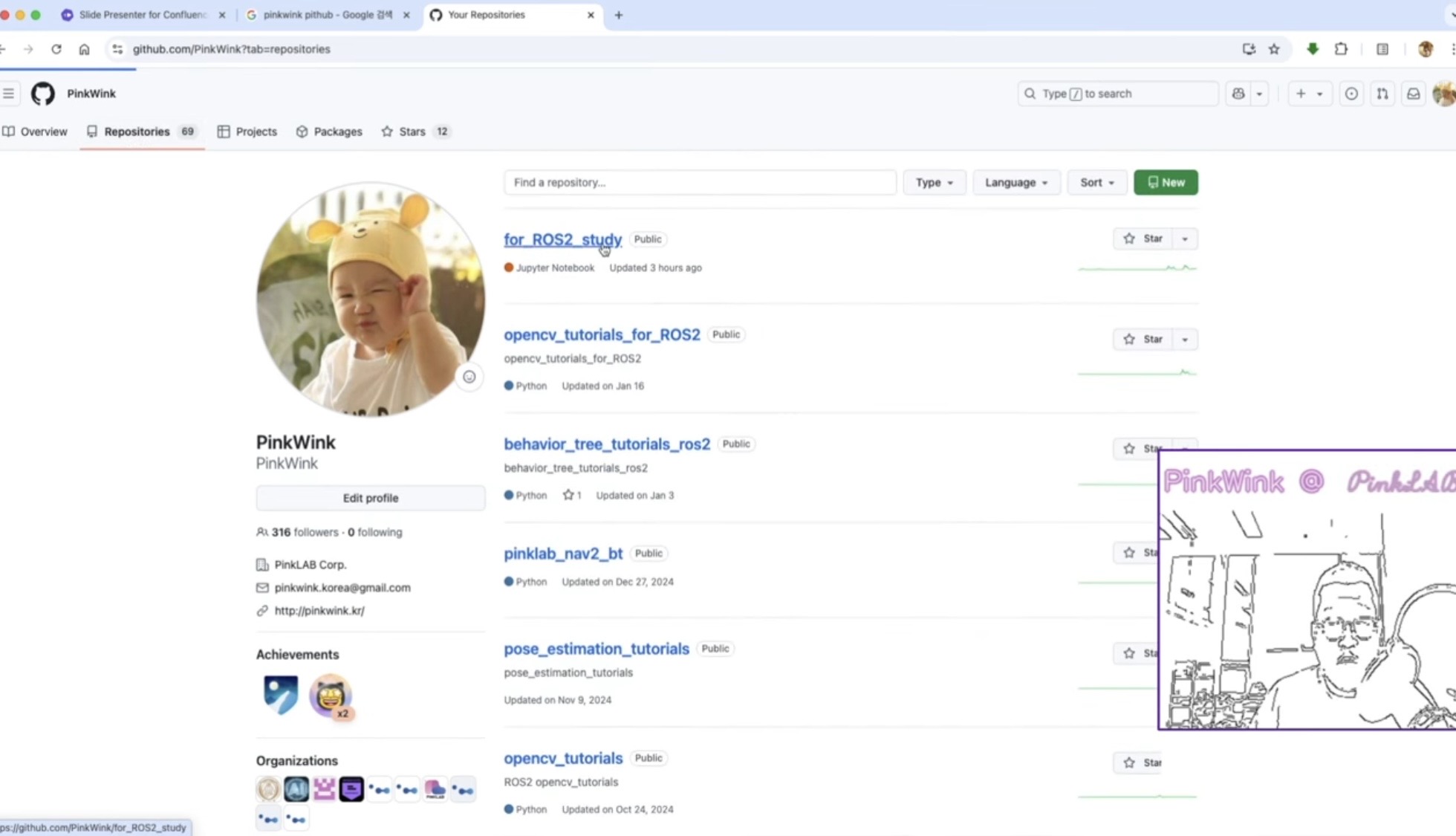Open the Issues icon in header
1456x836 pixels.
(1351, 94)
